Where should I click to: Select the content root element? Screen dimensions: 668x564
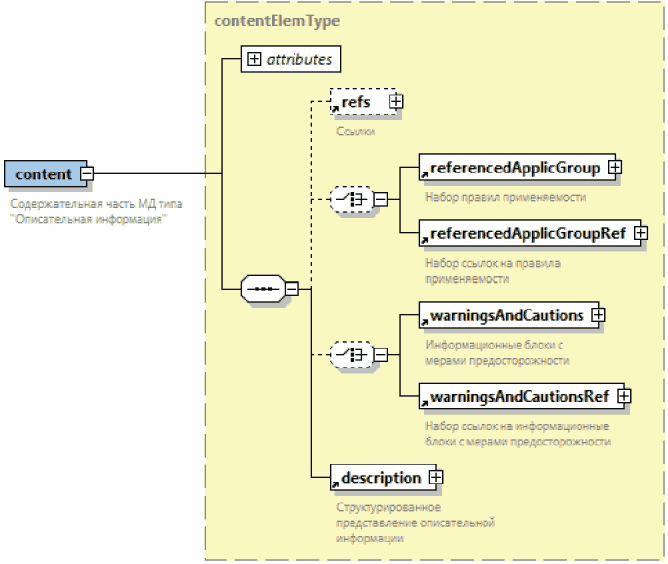42,174
